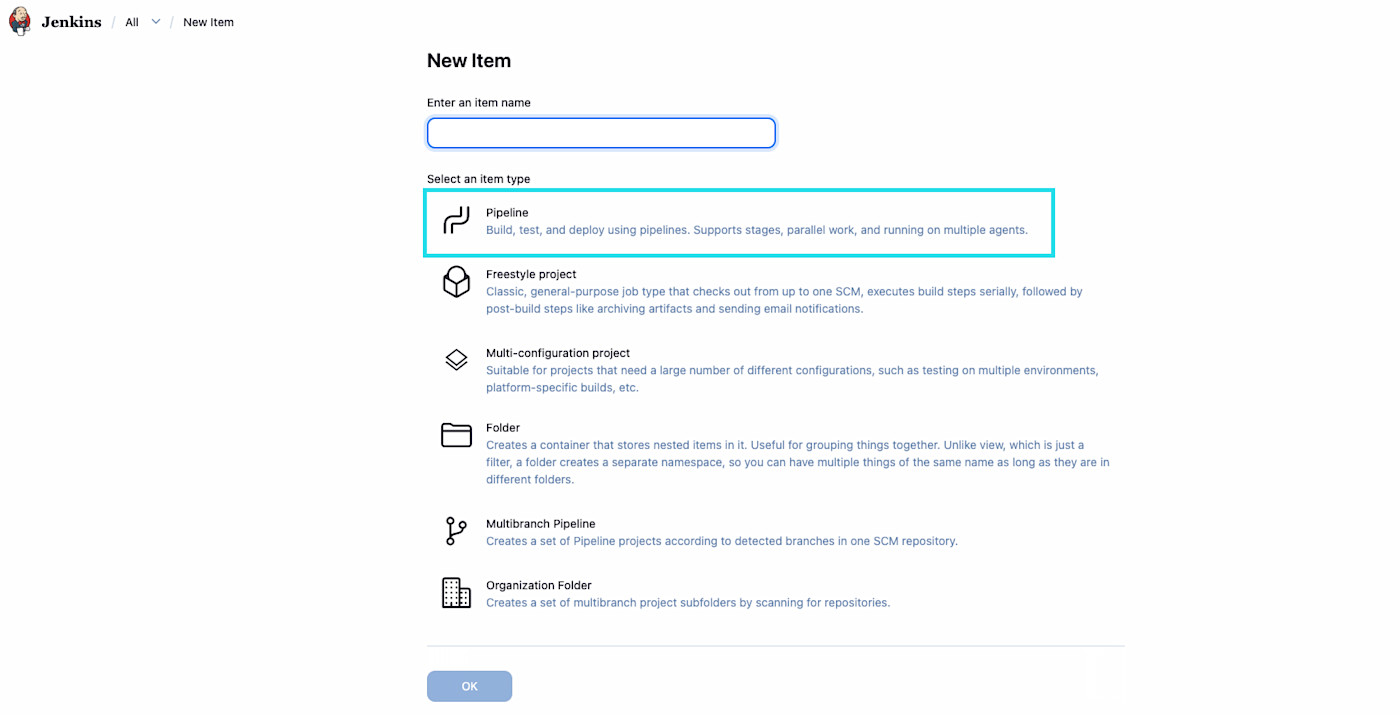Click the Jenkins butler logo
The height and width of the screenshot is (715, 1400).
point(20,21)
